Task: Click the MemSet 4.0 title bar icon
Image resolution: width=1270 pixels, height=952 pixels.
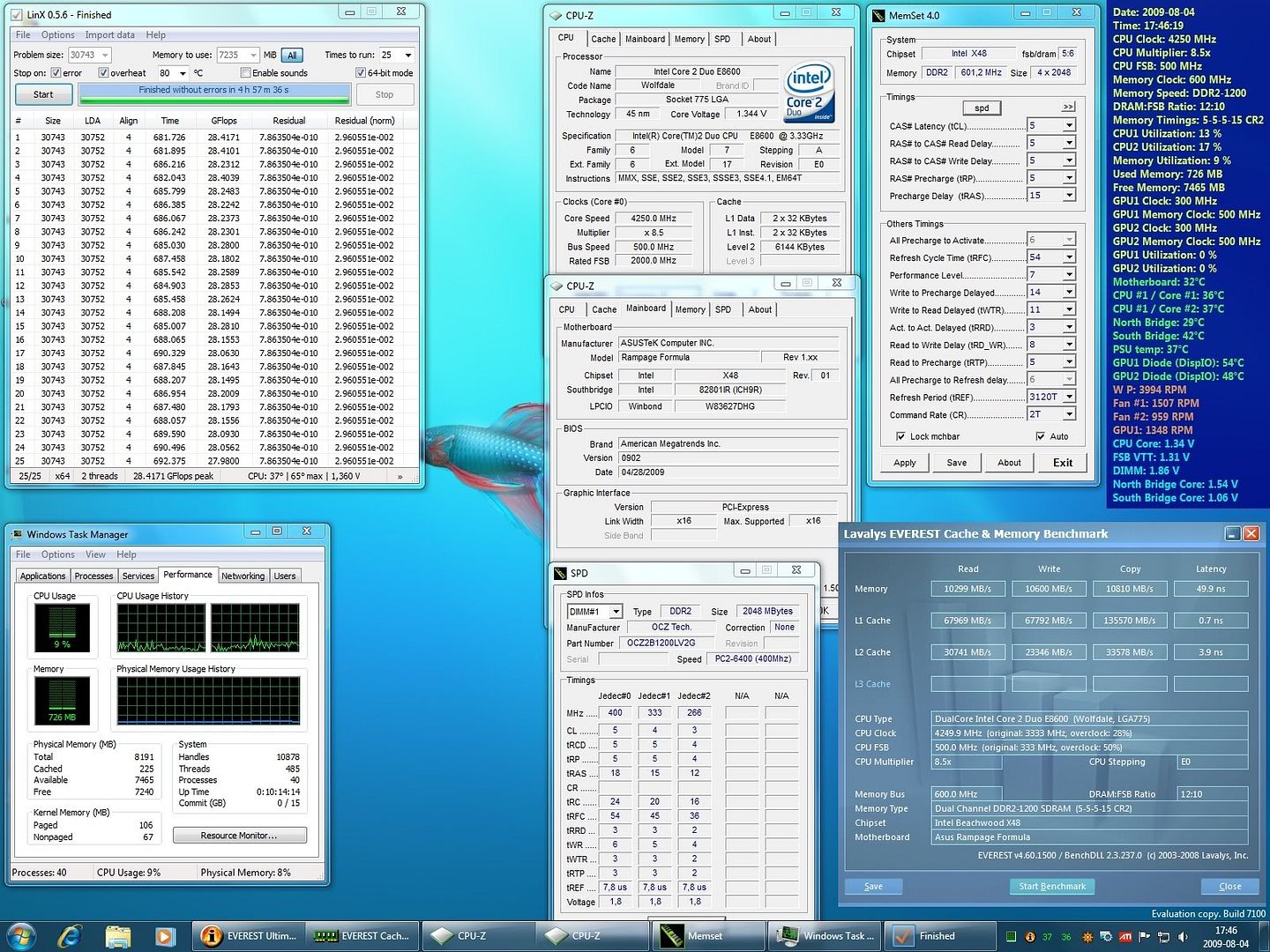Action: click(878, 15)
